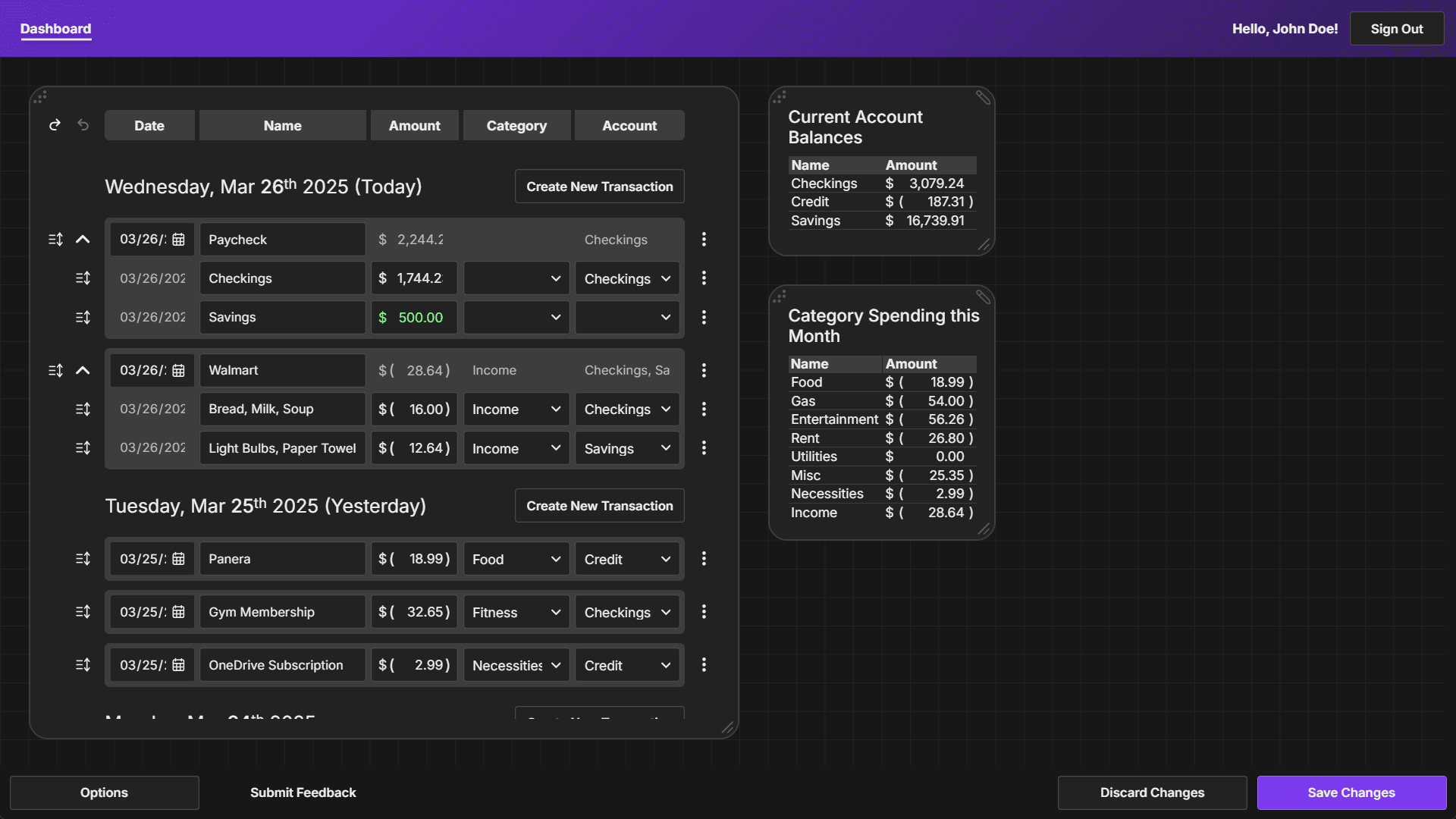1456x819 pixels.
Task: Sort by the Account column header
Action: click(x=629, y=126)
